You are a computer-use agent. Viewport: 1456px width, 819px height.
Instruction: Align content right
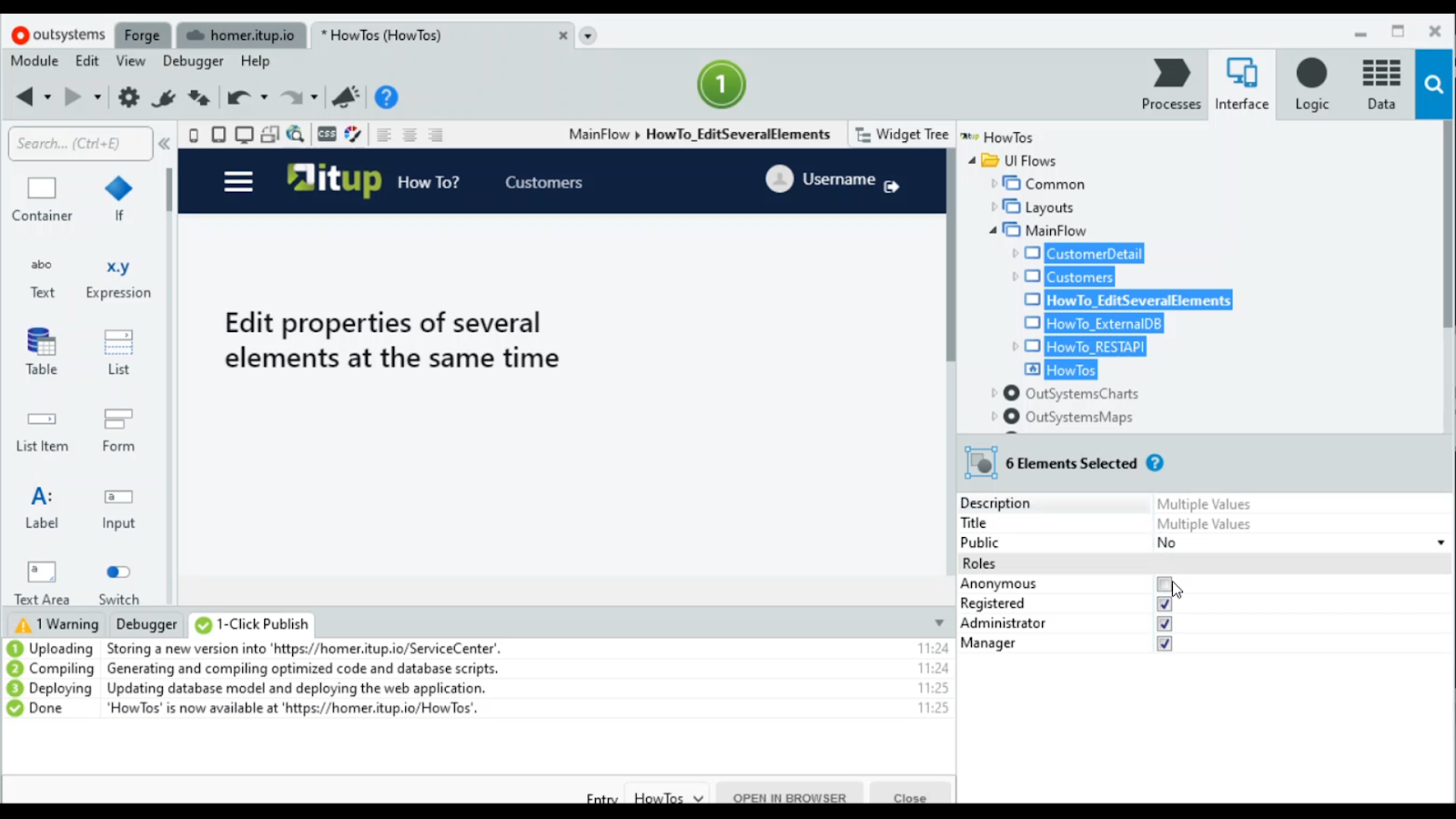point(435,135)
